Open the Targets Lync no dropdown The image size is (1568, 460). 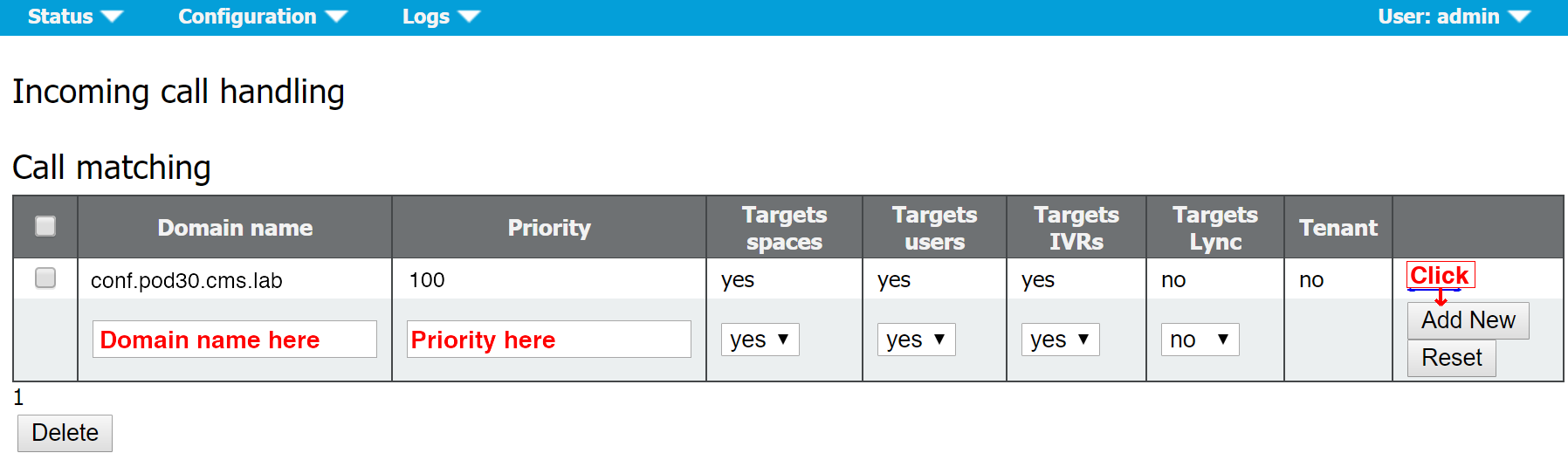[1200, 340]
